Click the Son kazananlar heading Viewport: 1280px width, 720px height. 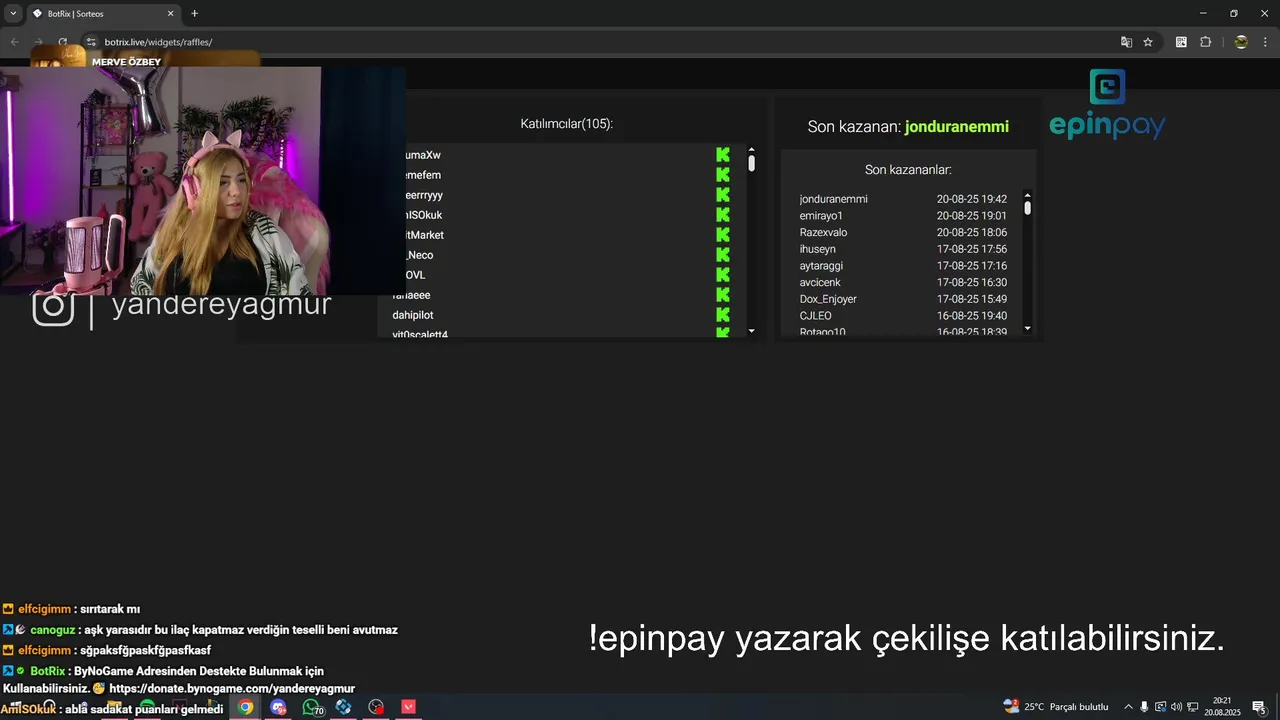908,170
